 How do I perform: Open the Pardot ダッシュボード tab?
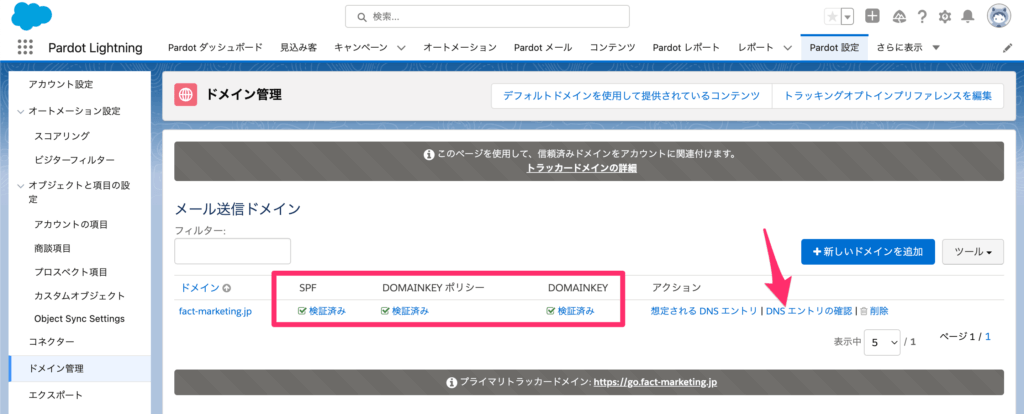[215, 48]
